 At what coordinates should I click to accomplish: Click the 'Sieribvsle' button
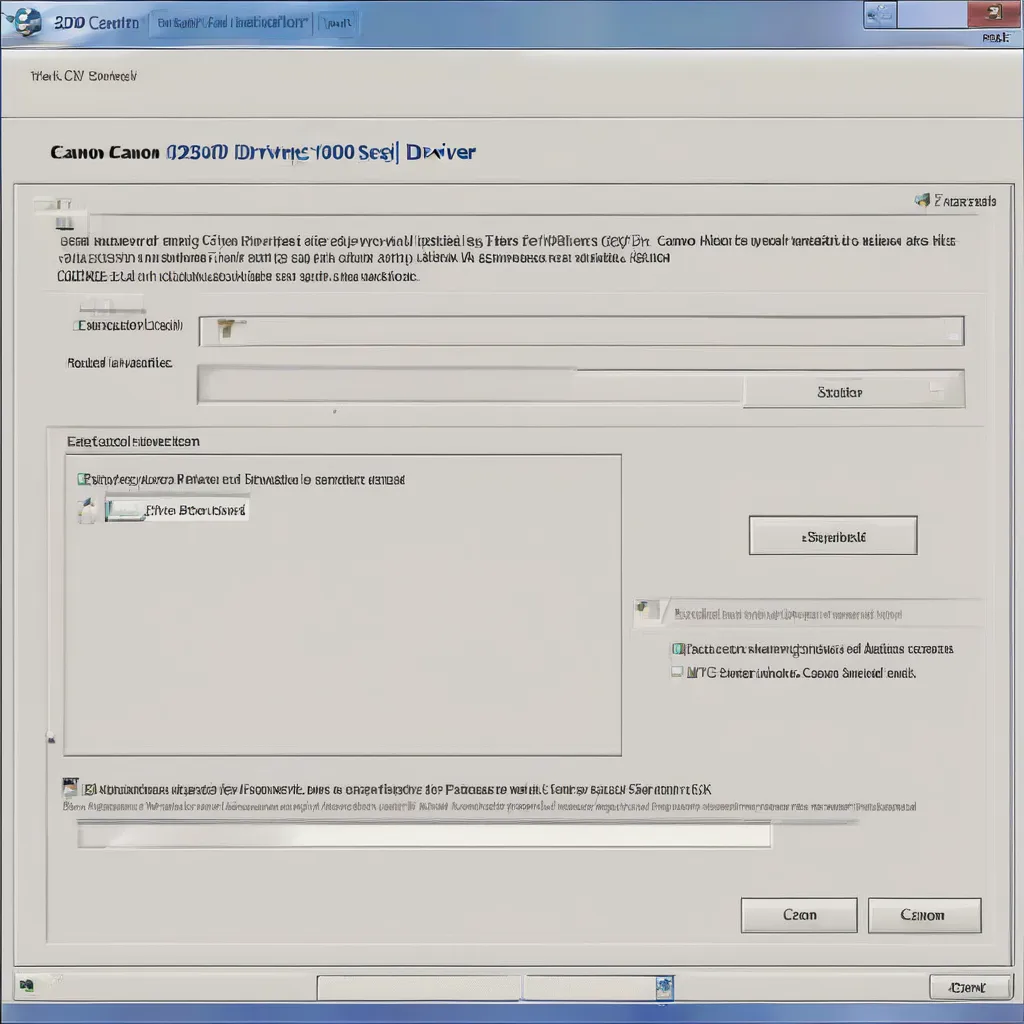(x=833, y=536)
